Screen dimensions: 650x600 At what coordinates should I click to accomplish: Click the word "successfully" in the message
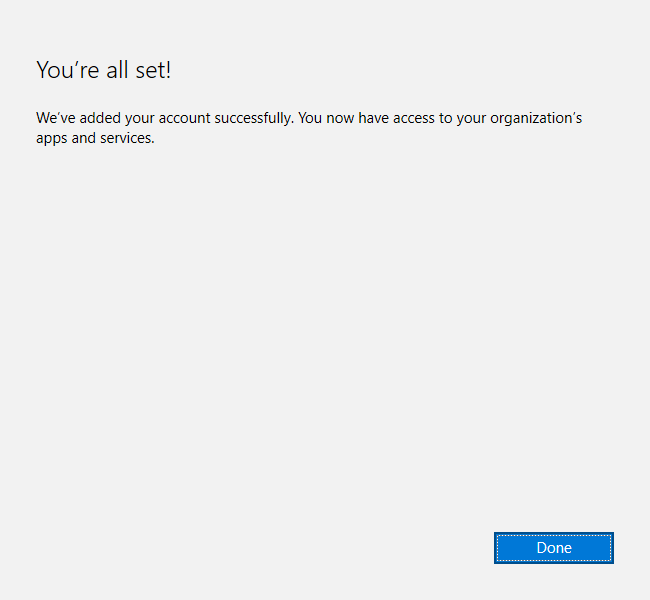[x=253, y=118]
